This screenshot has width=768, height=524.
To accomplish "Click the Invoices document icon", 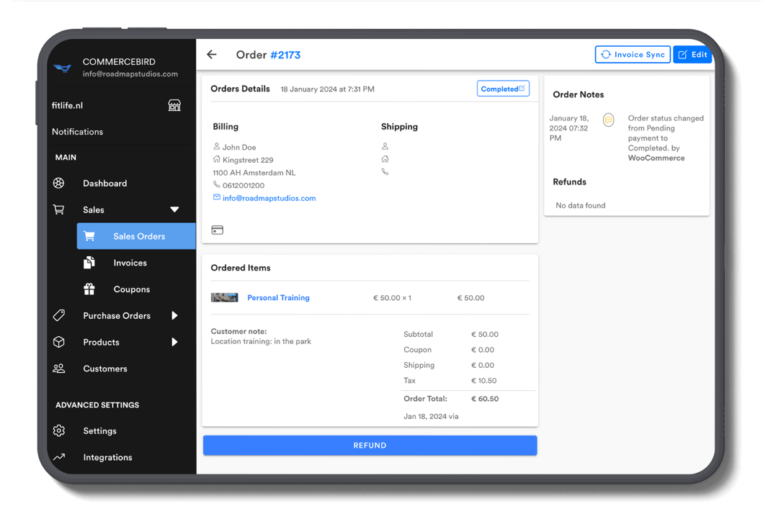I will 89,263.
